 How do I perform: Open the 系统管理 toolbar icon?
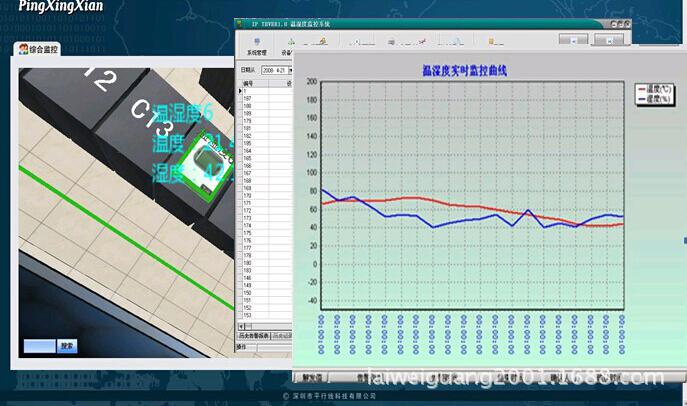point(257,46)
